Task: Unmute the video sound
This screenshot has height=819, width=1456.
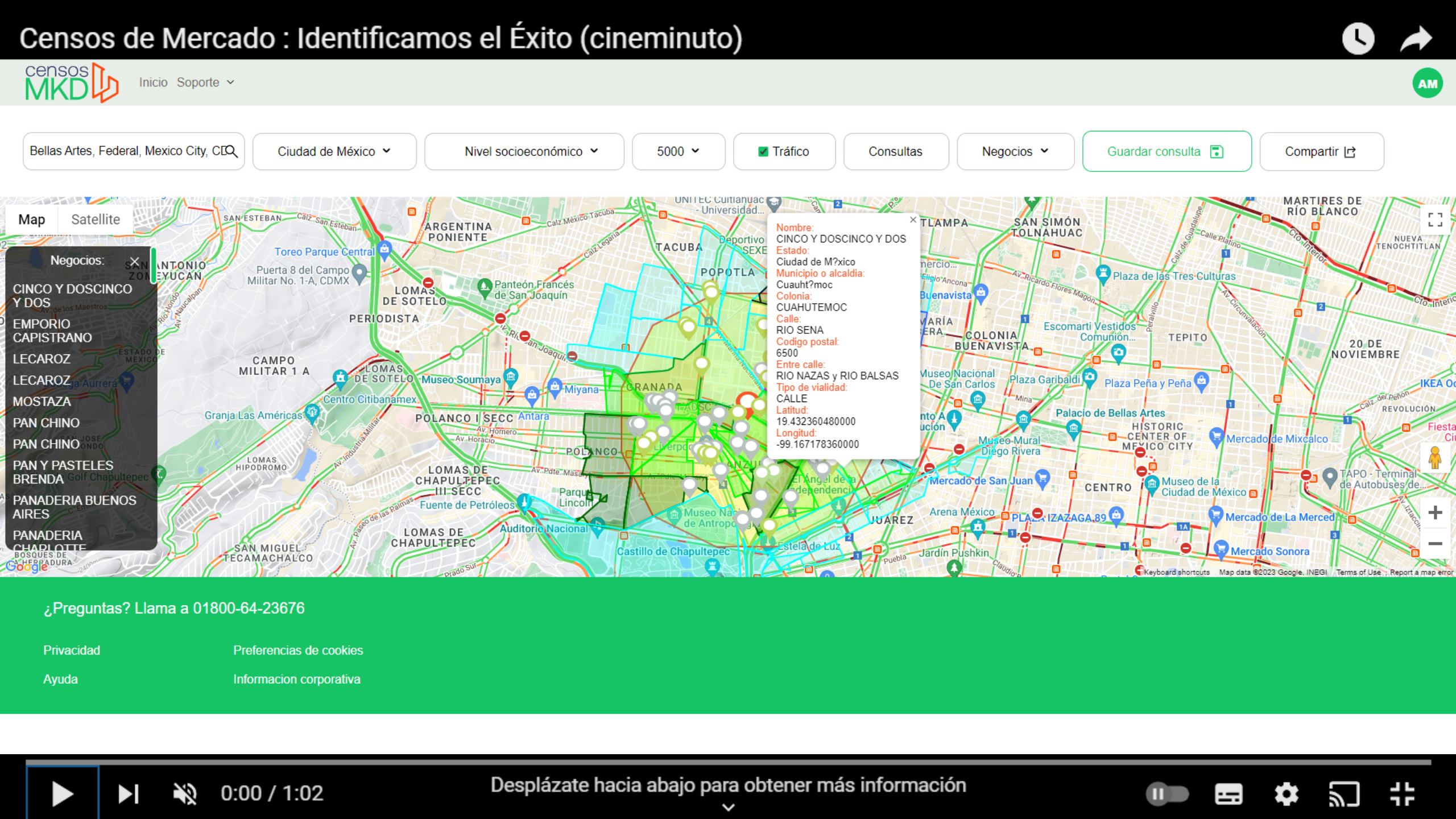Action: 185,794
